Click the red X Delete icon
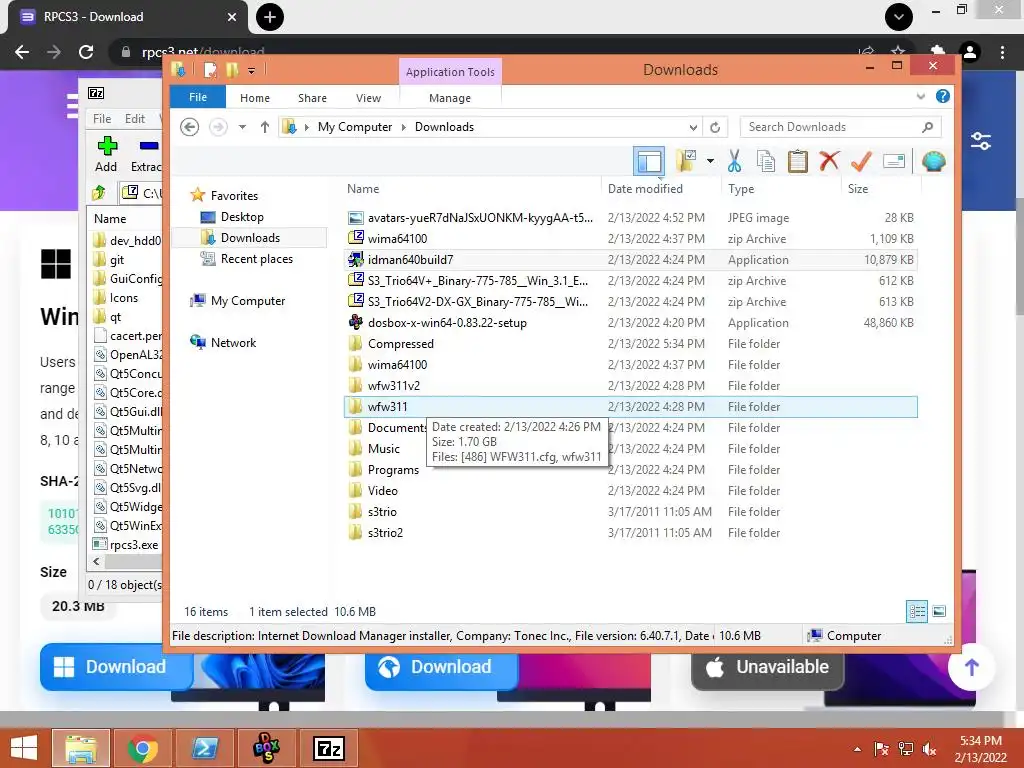Screen dimensions: 1024x768 [x=829, y=161]
